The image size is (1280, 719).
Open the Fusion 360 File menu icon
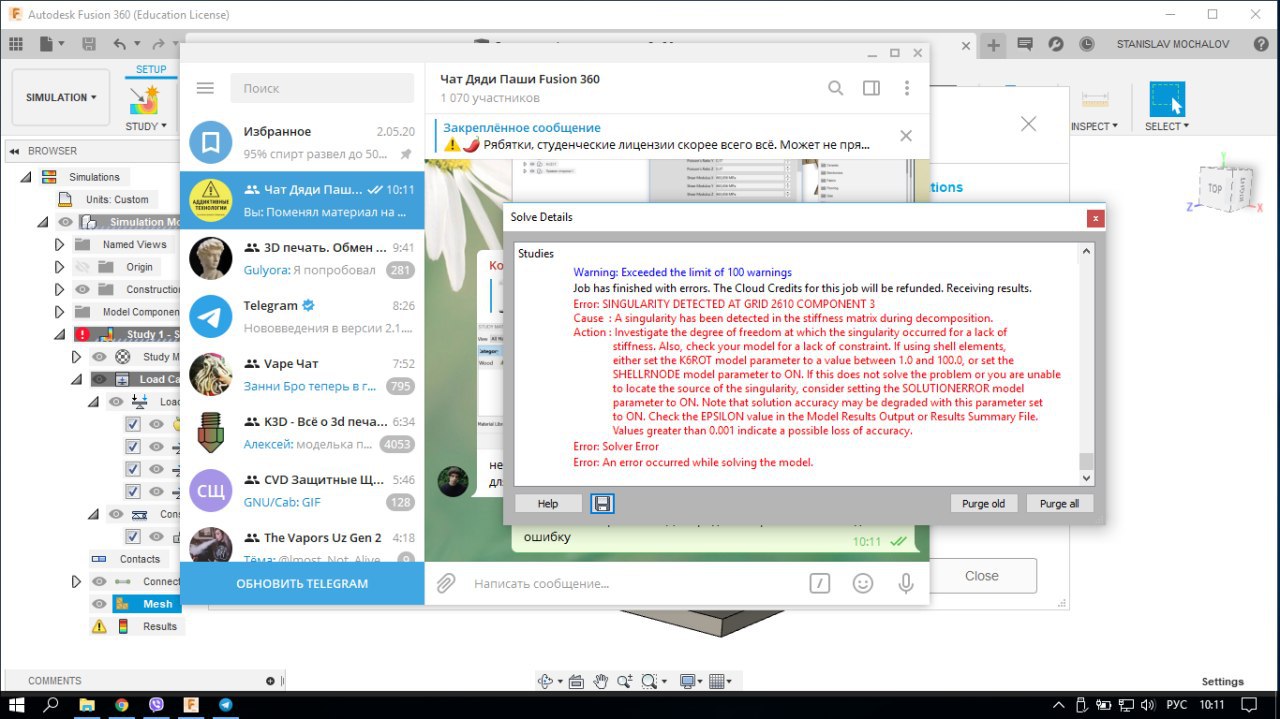[47, 44]
